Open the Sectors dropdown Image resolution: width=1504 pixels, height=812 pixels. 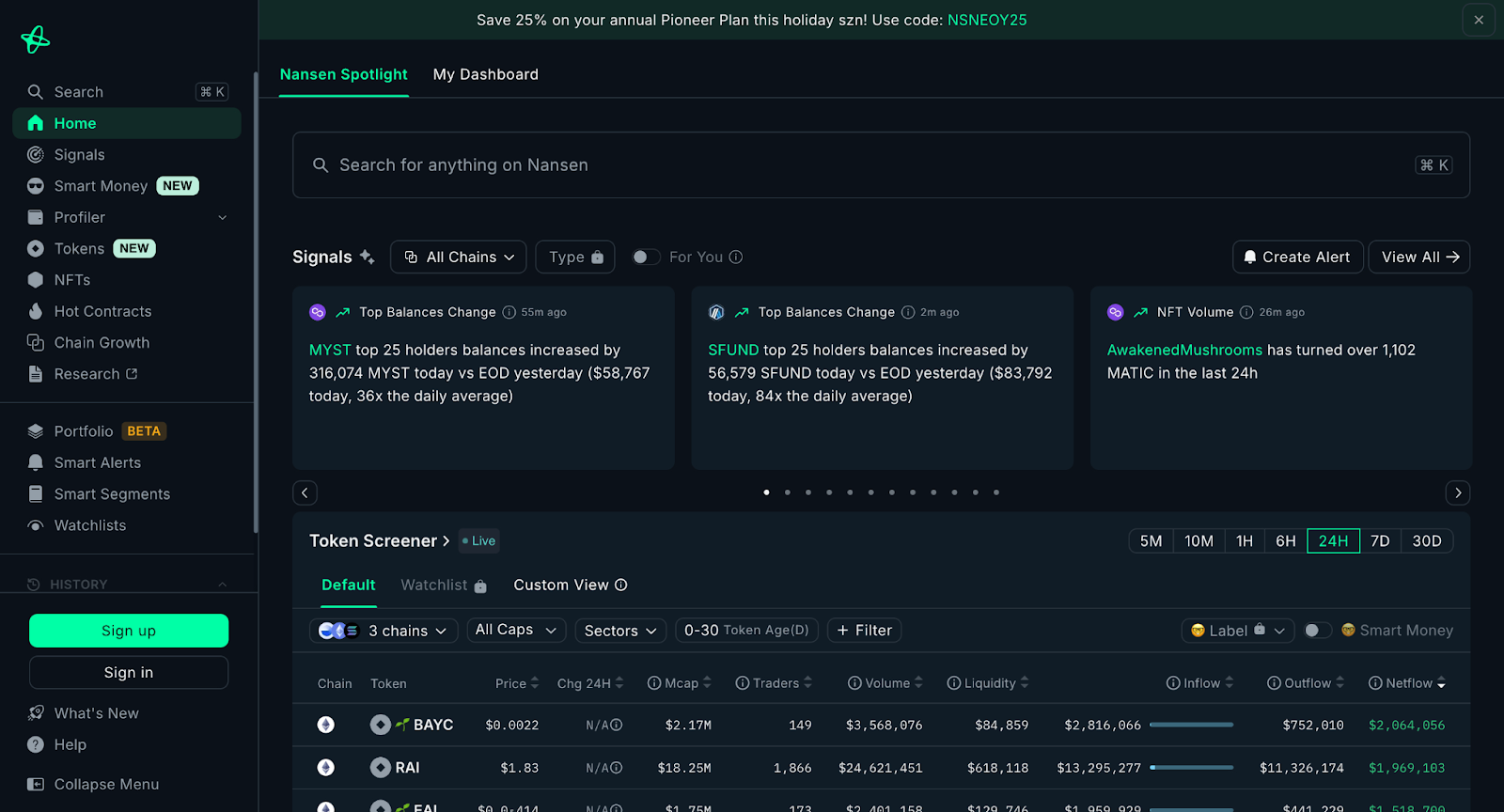(620, 631)
